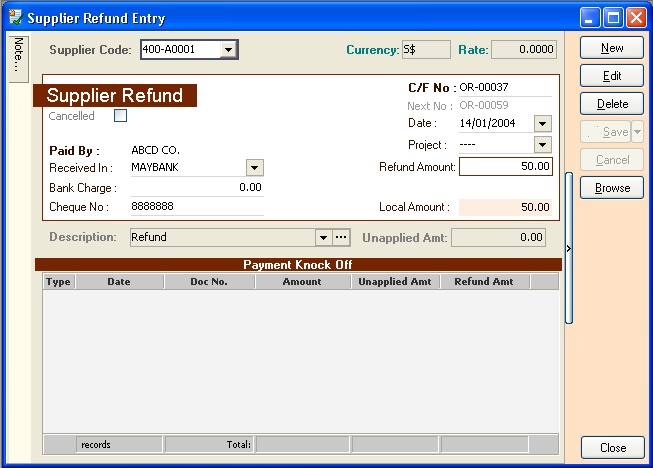653x468 pixels.
Task: Click the Bank Charge field
Action: 196,187
